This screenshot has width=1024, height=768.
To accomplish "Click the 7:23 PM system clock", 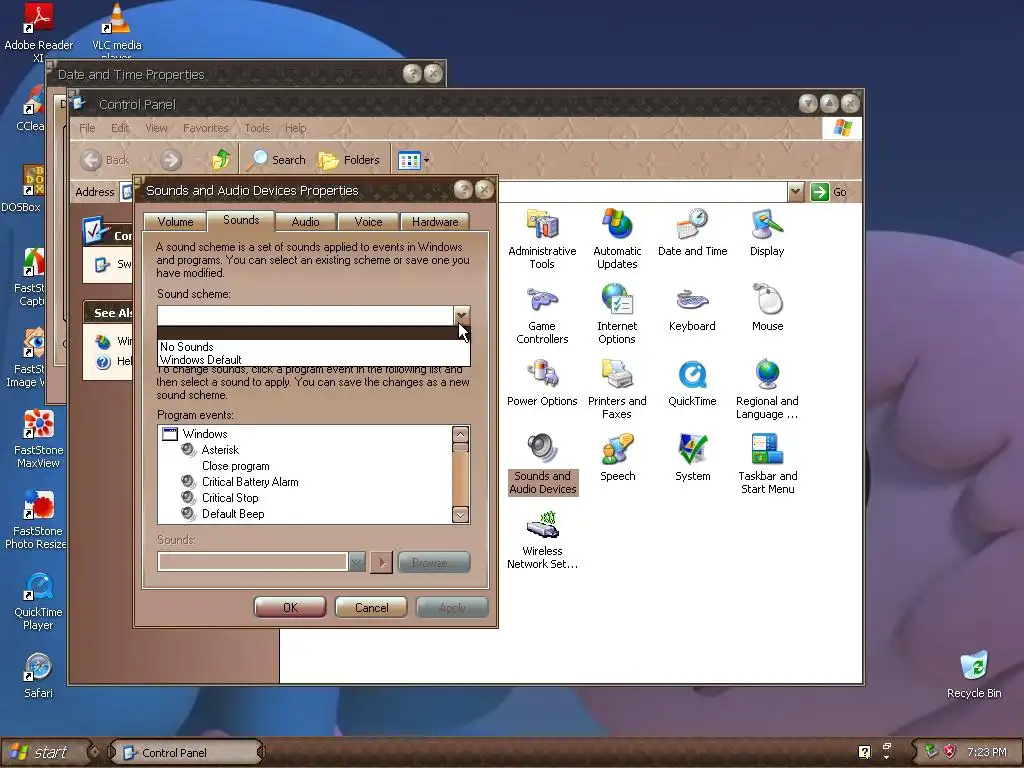I will [987, 752].
